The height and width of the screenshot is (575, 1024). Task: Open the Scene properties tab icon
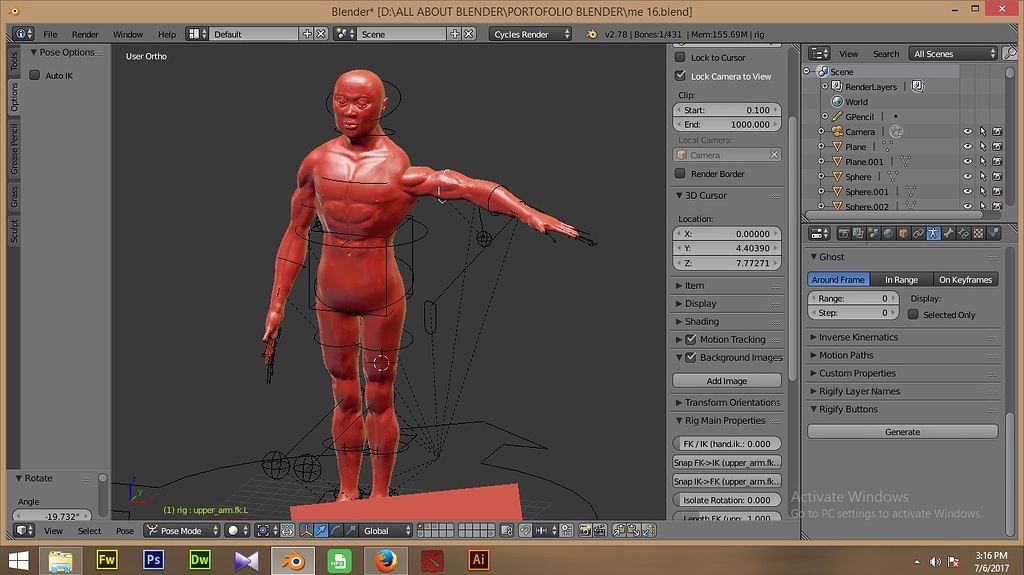(873, 233)
